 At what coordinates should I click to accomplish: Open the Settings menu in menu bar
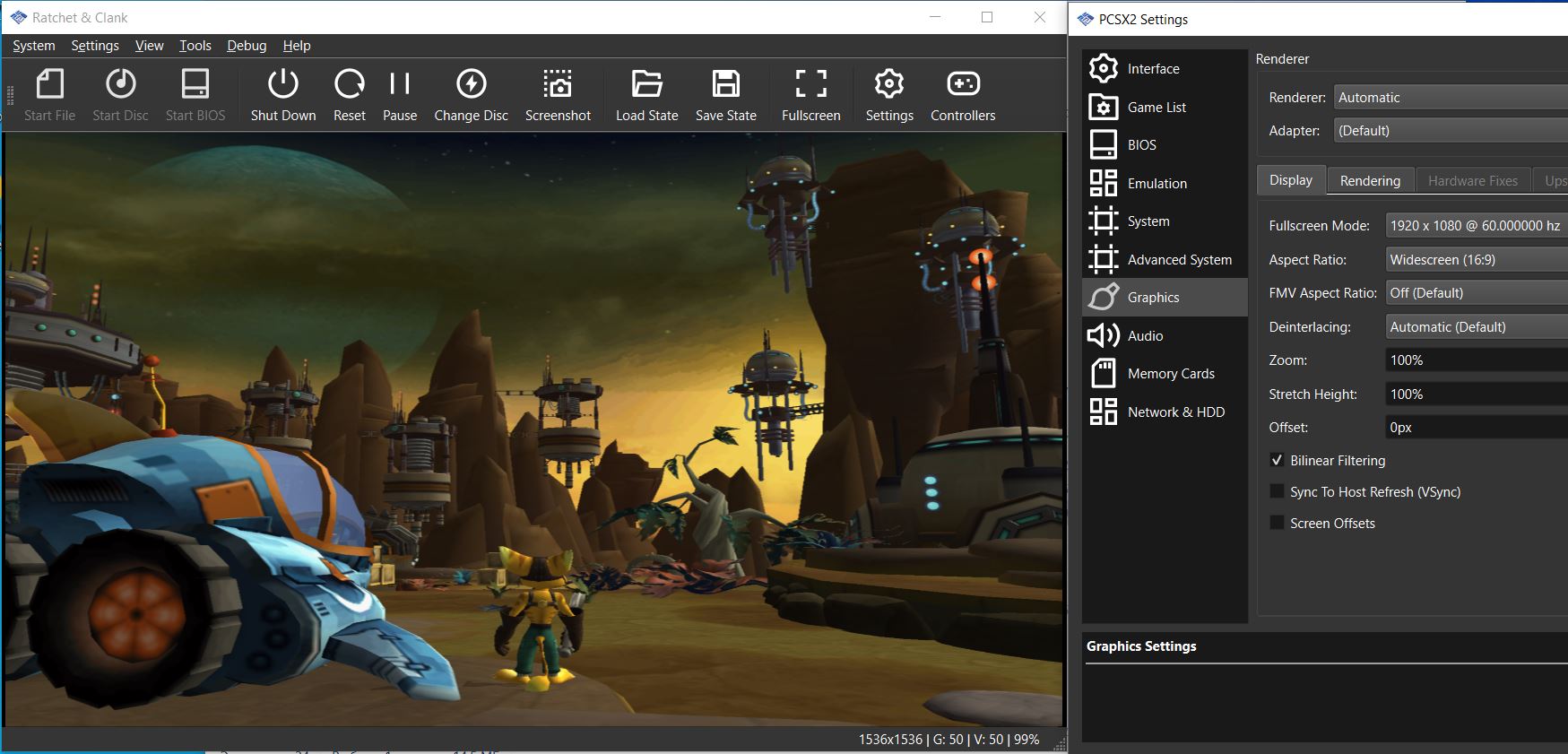95,45
